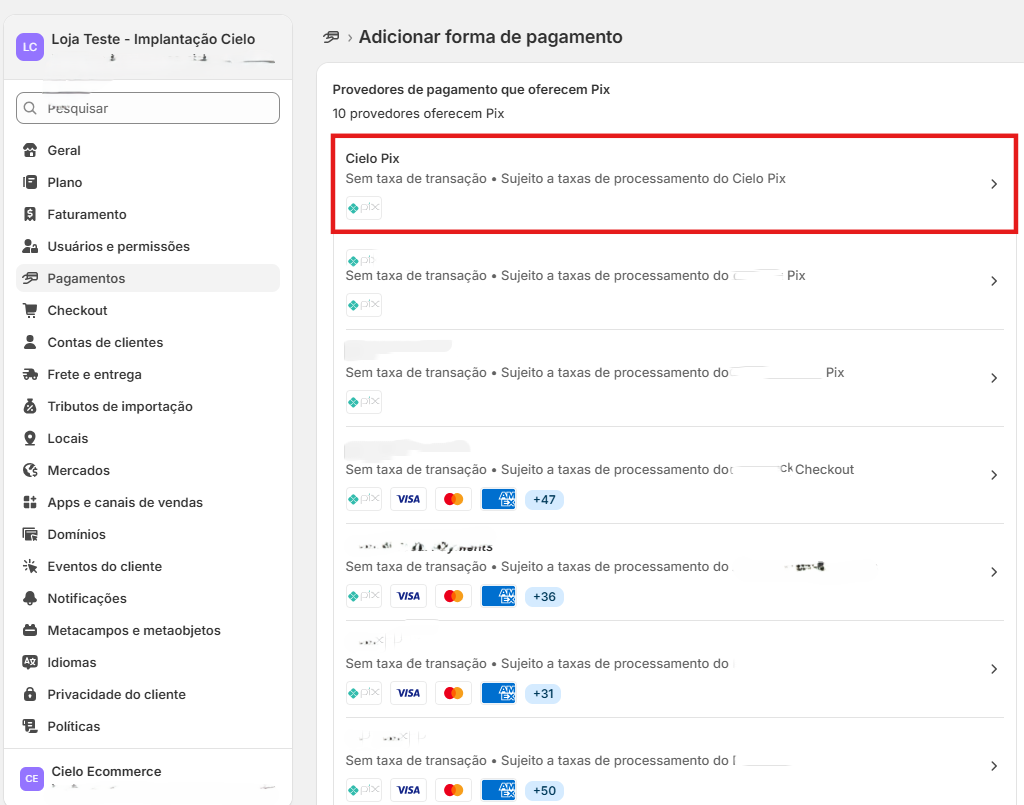
Task: Select Idiomas settings
Action: [x=148, y=662]
